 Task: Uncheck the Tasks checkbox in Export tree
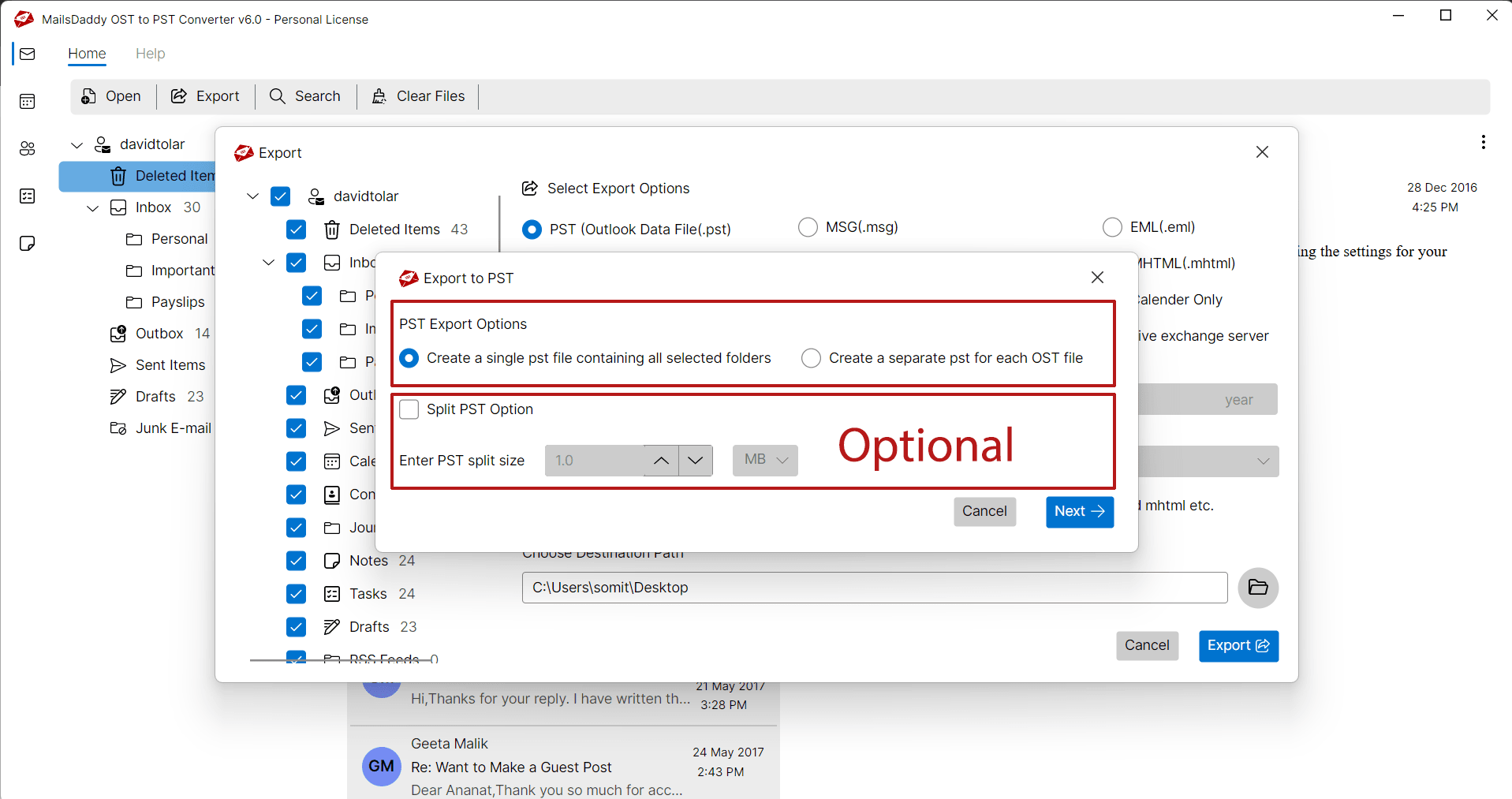click(x=296, y=594)
